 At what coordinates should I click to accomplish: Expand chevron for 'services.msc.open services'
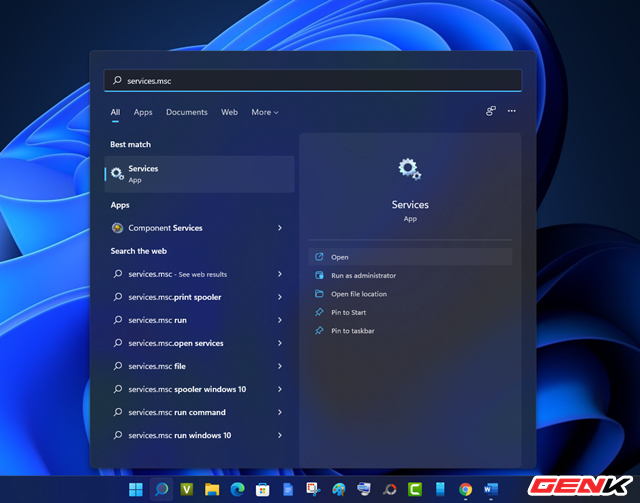point(280,343)
